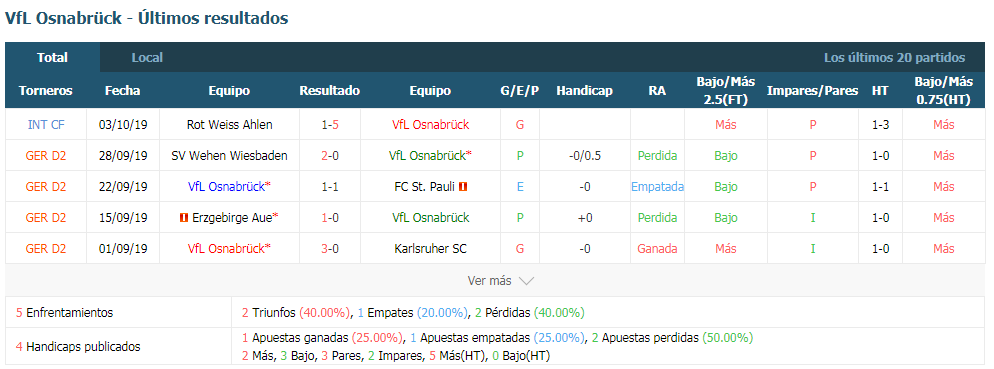Click the Handicap column header

(x=584, y=91)
